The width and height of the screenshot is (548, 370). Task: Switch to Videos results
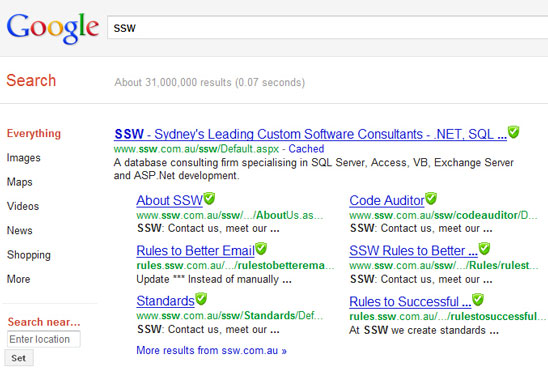(x=23, y=206)
